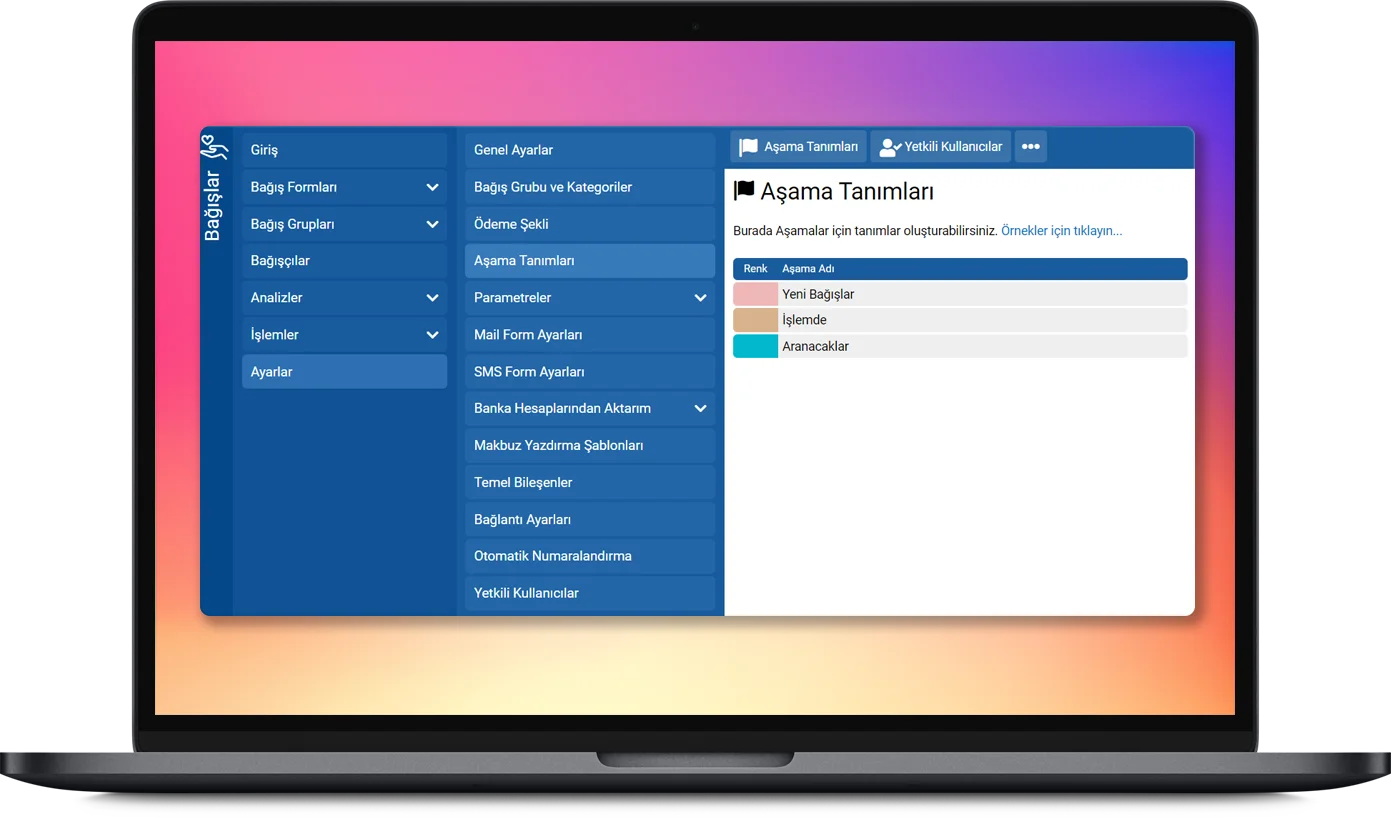This screenshot has height=818, width=1391.
Task: Expand the Analizler menu chevron
Action: coord(432,298)
